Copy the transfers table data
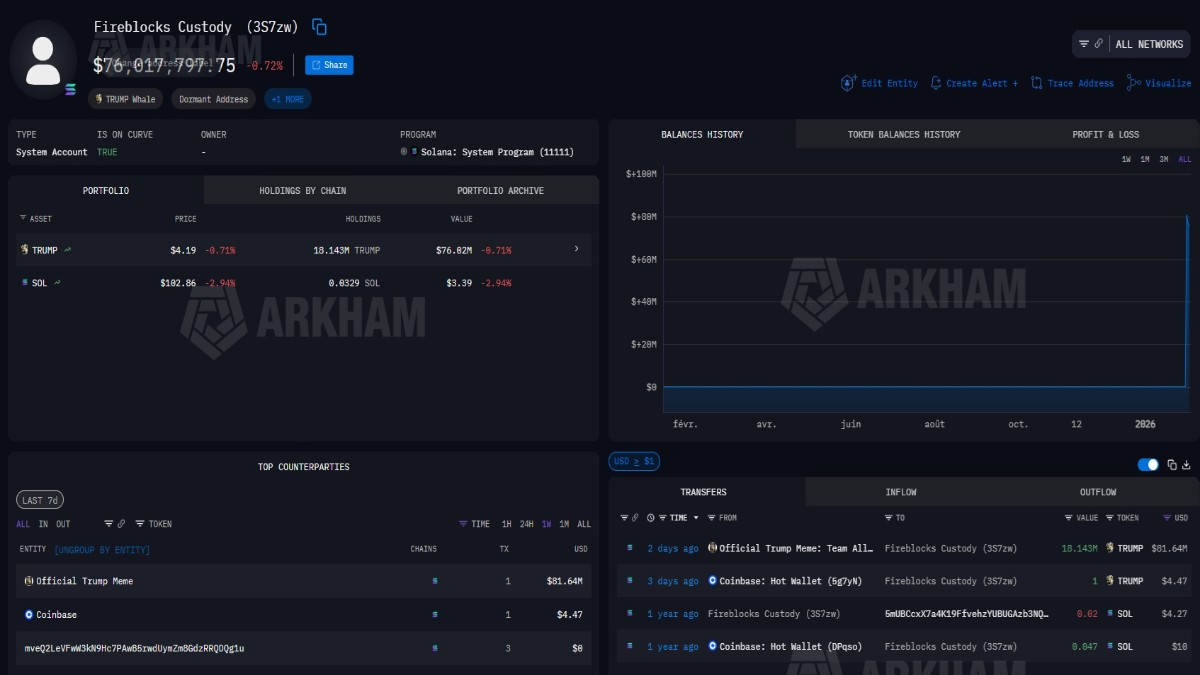This screenshot has width=1200, height=675. (1172, 465)
